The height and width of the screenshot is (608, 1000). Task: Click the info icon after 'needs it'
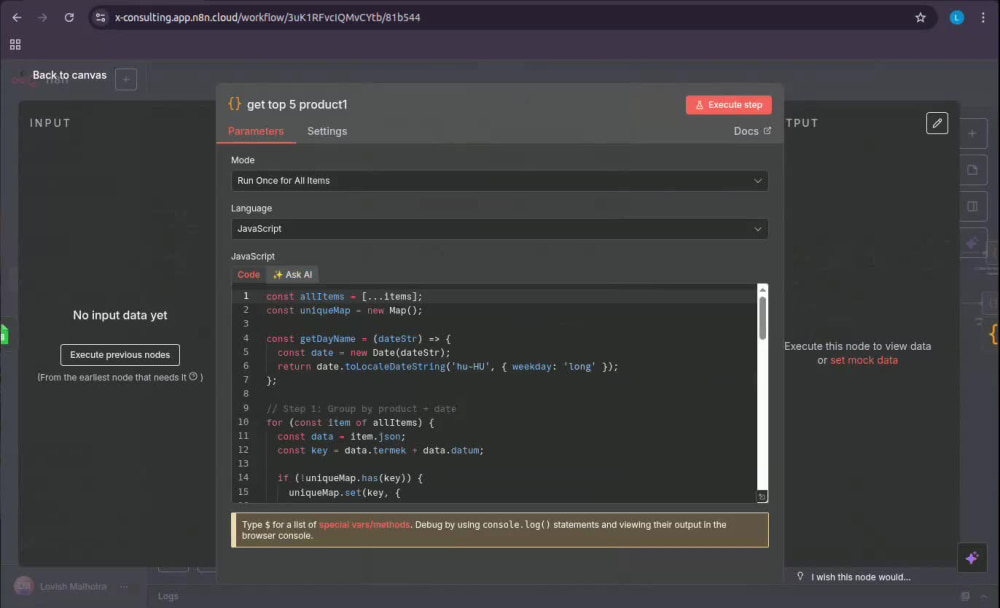(193, 377)
